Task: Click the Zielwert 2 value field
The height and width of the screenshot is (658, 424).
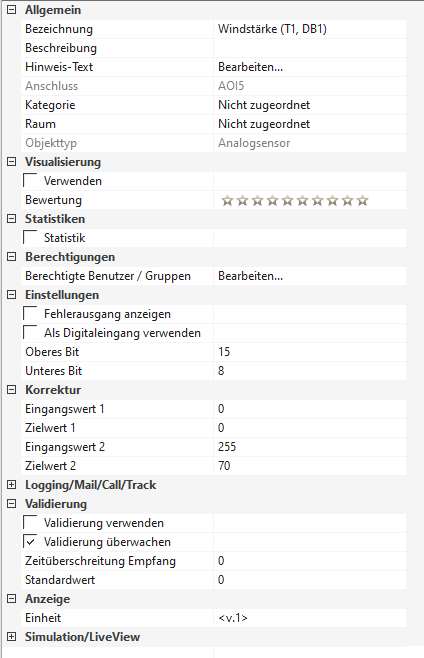Action: coord(310,466)
